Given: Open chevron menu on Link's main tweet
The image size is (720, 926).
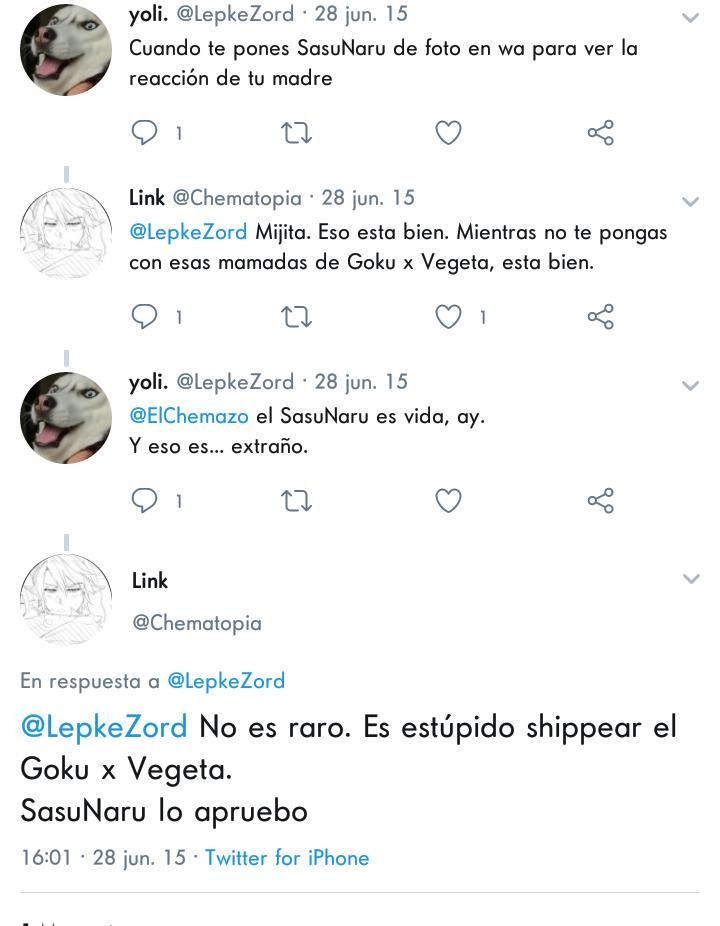Looking at the screenshot, I should (x=691, y=578).
